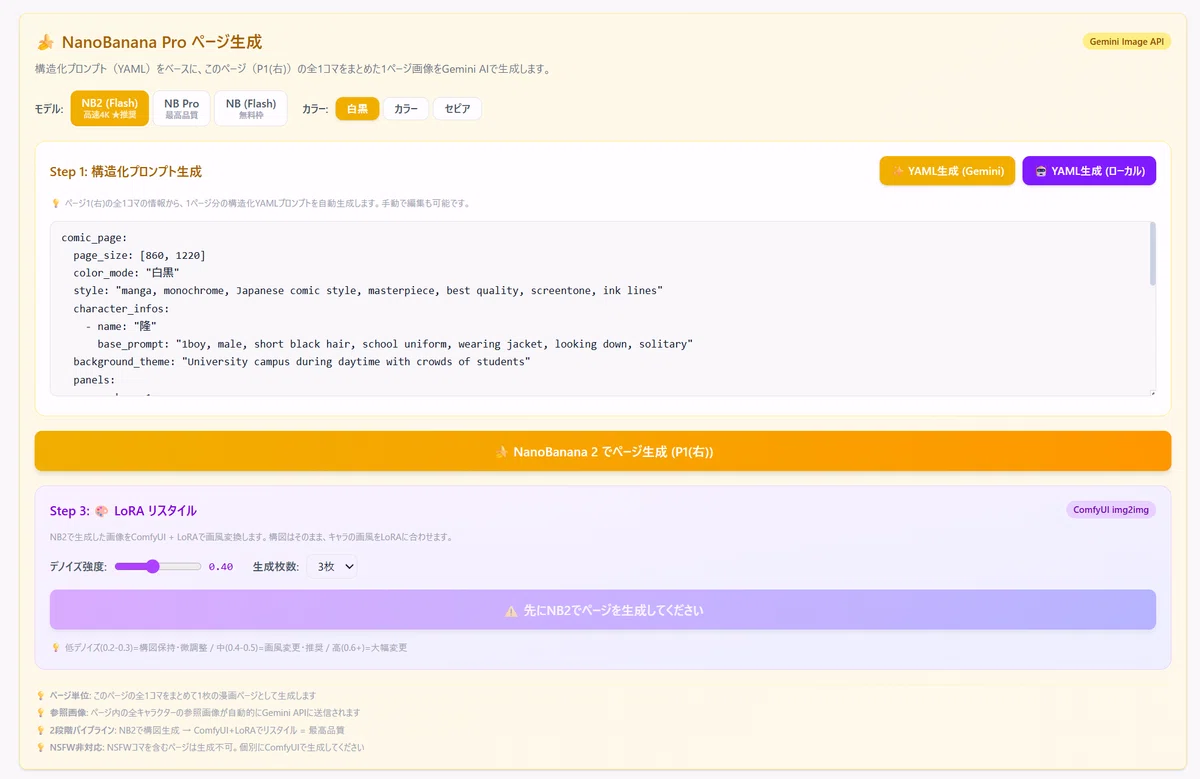Image resolution: width=1200 pixels, height=779 pixels.
Task: Click the banana icon beside NanoBanana Pro title
Action: [x=45, y=42]
